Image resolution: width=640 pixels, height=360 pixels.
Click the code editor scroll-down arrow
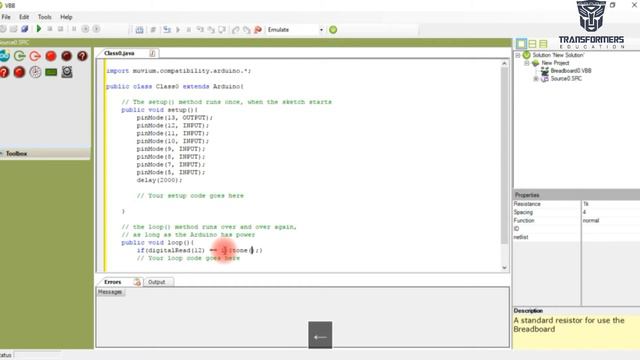point(504,268)
